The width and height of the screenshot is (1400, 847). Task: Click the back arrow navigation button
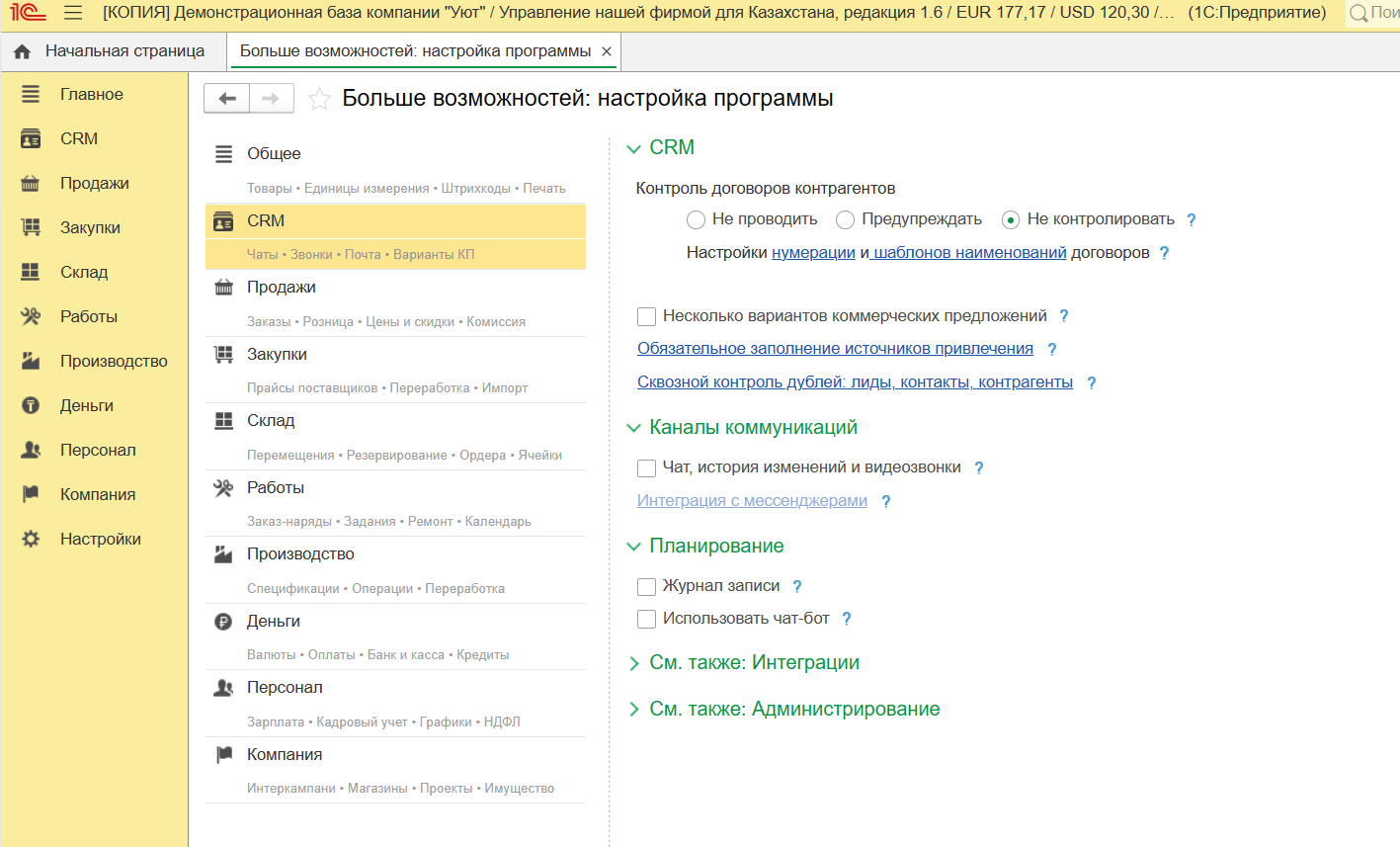(x=227, y=99)
